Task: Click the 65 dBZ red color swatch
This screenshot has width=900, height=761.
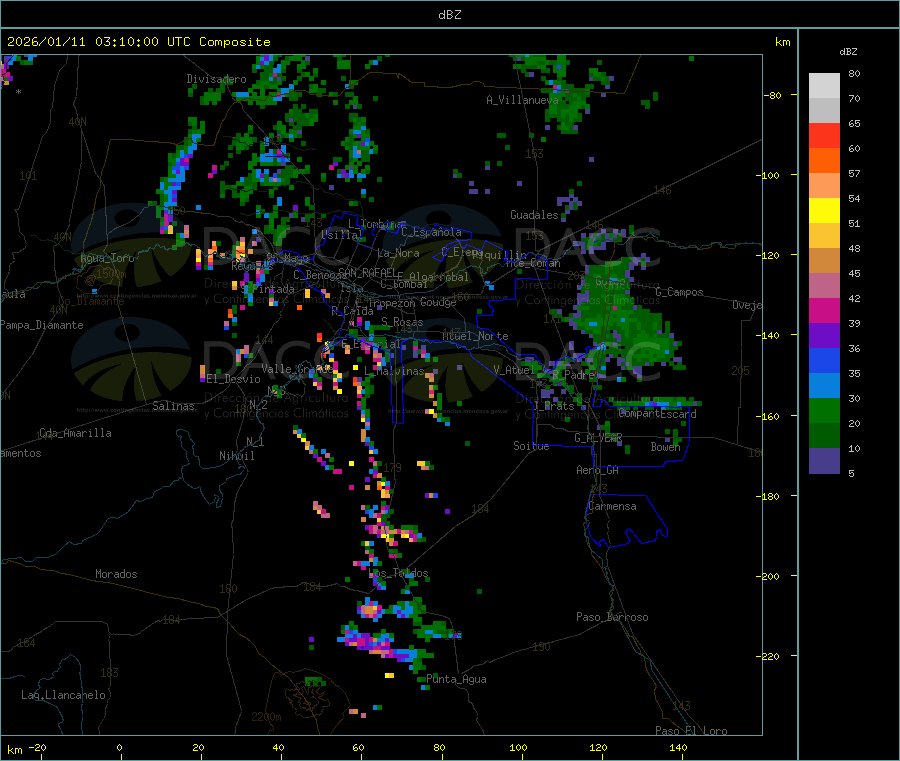Action: pyautogui.click(x=824, y=135)
